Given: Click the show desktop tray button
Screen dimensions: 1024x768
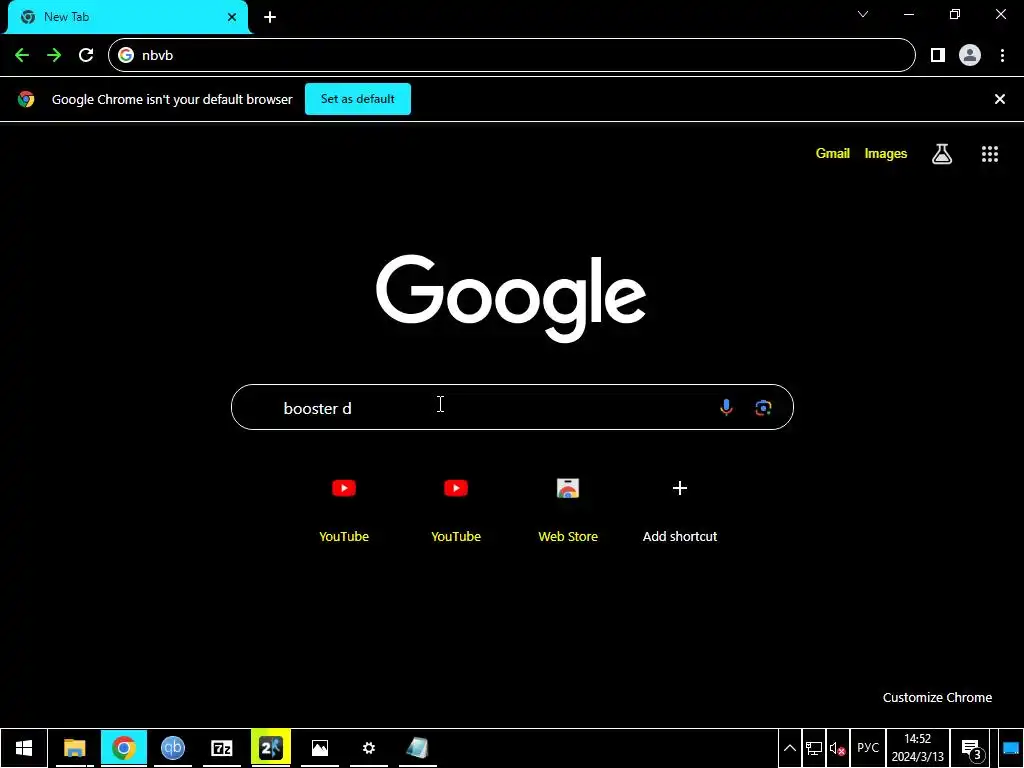Looking at the screenshot, I should click(x=1010, y=748).
